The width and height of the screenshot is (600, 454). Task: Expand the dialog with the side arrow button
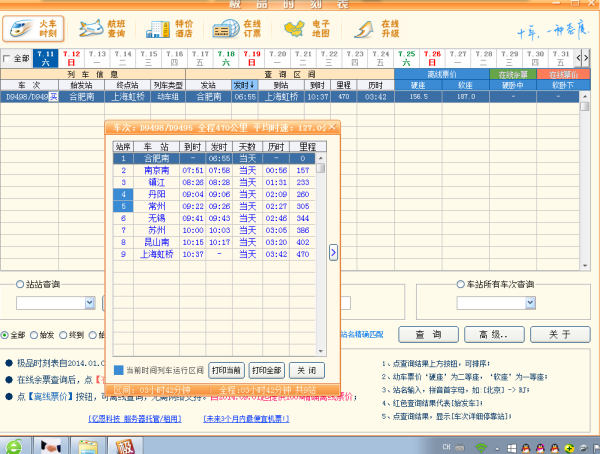coord(333,253)
